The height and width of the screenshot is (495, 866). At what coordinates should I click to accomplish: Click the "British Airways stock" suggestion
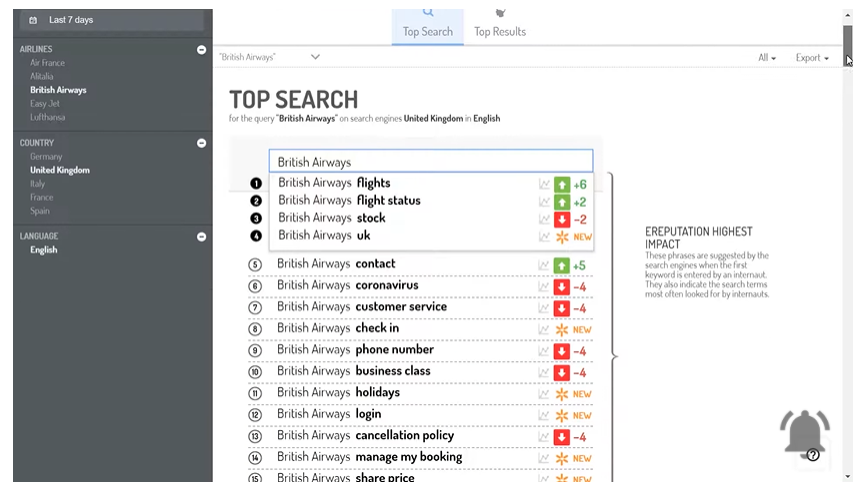tap(332, 218)
